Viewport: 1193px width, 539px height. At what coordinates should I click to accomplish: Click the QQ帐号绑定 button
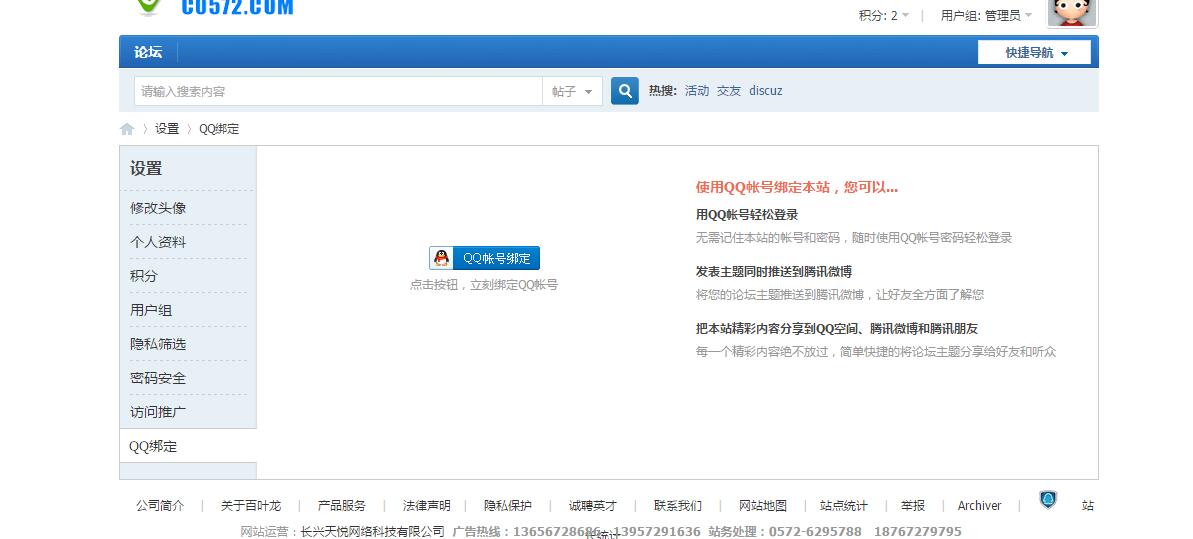(x=485, y=258)
